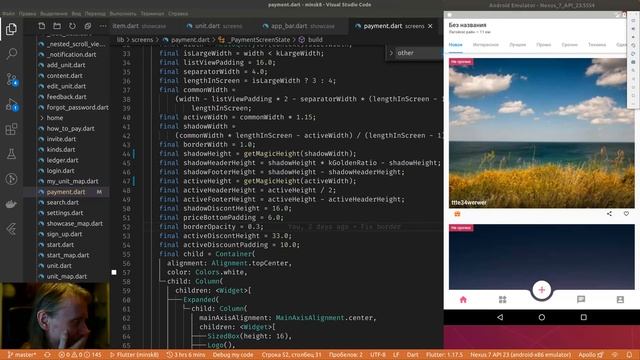Click payment.dart in breadcrumbs
Viewport: 640px width, 360px height.
190,40
